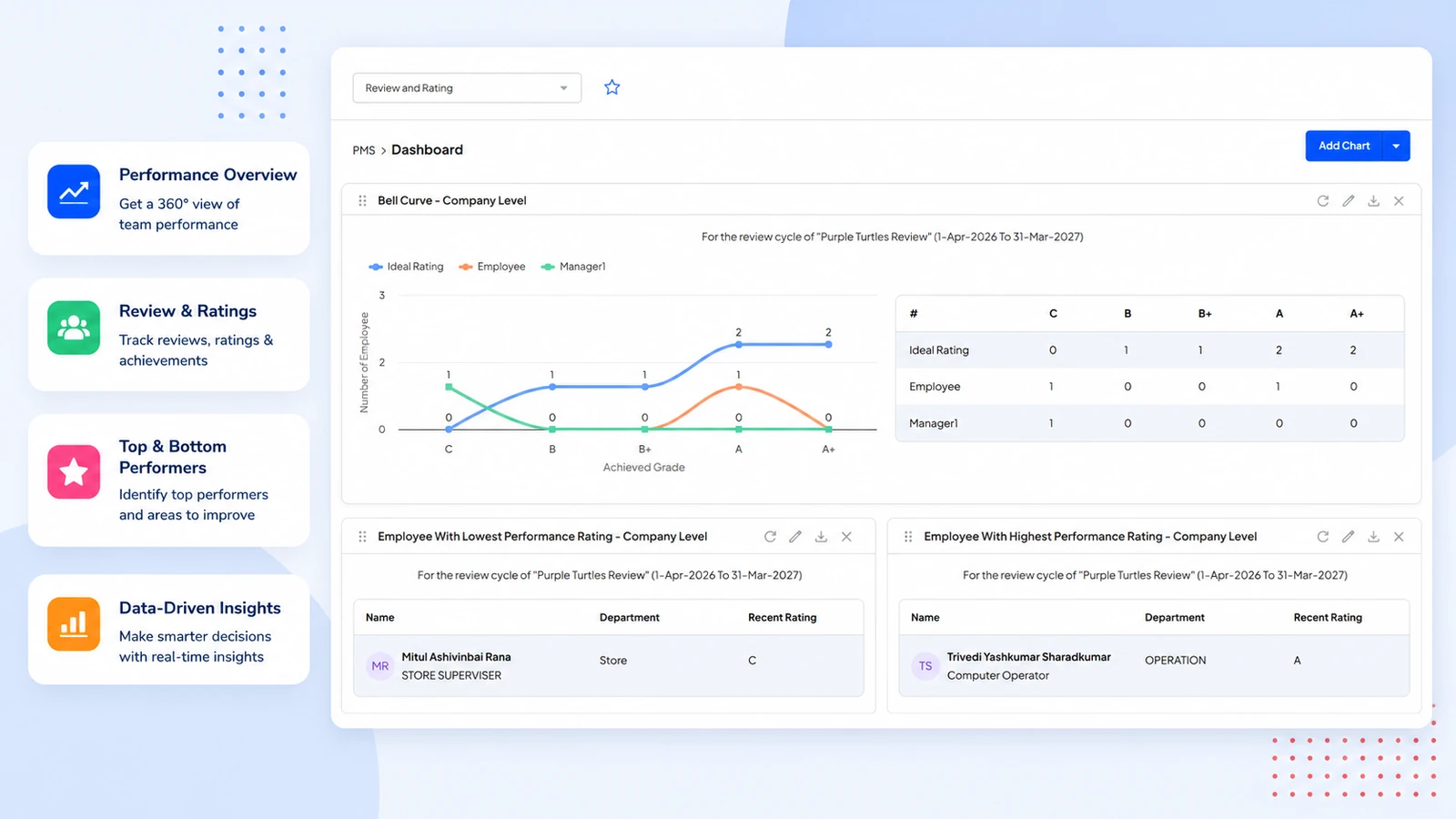Download the Bell Curve chart
This screenshot has height=819, width=1456.
click(1373, 201)
